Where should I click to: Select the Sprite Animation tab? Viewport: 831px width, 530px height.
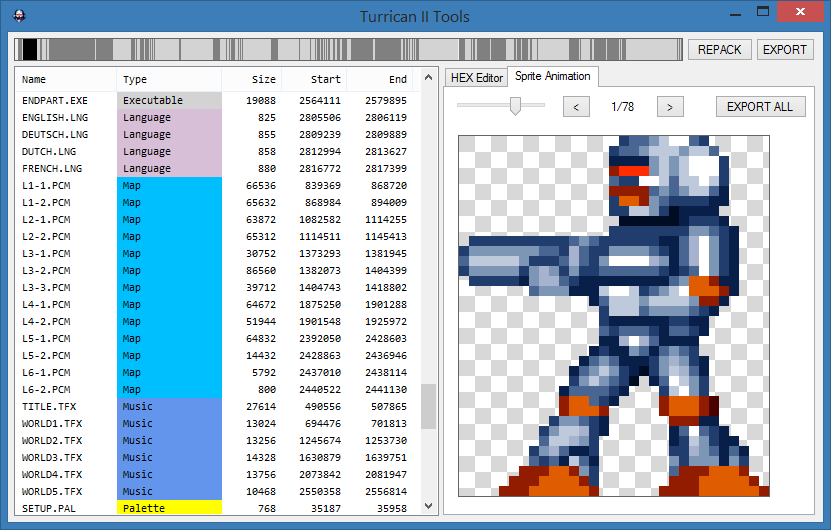(x=553, y=76)
